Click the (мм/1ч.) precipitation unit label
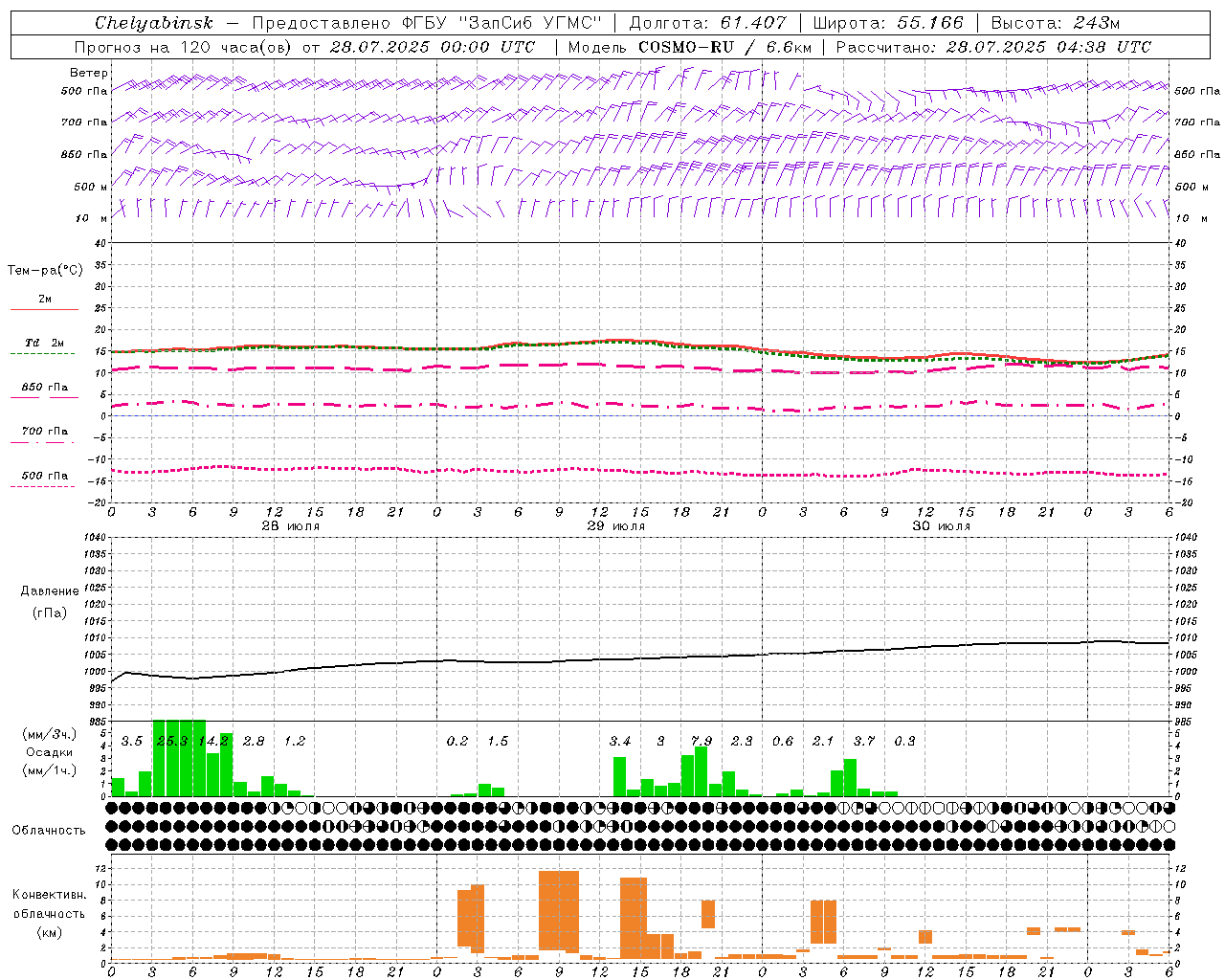Screen dimensions: 1225x980 point(49,770)
